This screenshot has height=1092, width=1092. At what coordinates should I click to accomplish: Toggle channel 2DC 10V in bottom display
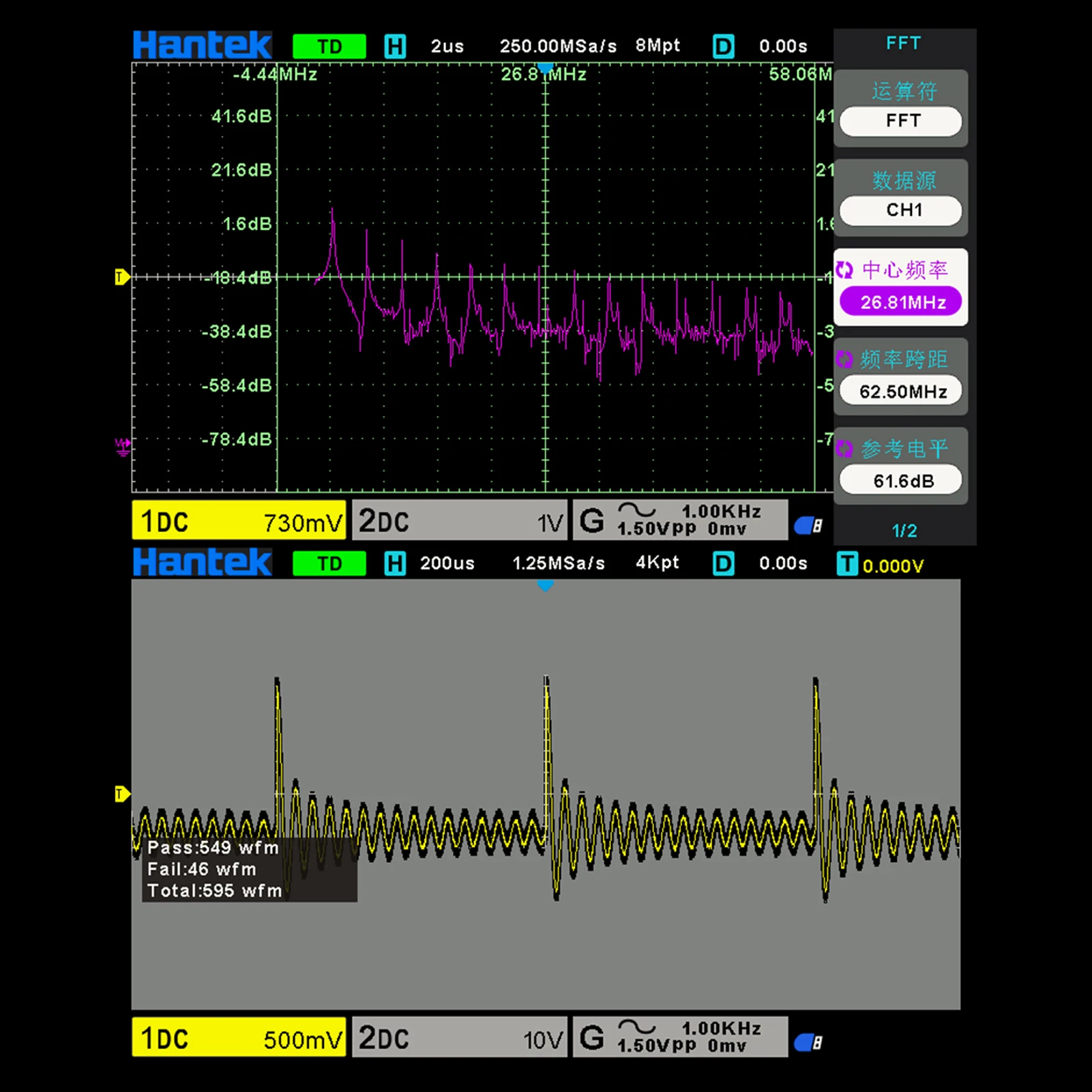[x=460, y=1037]
